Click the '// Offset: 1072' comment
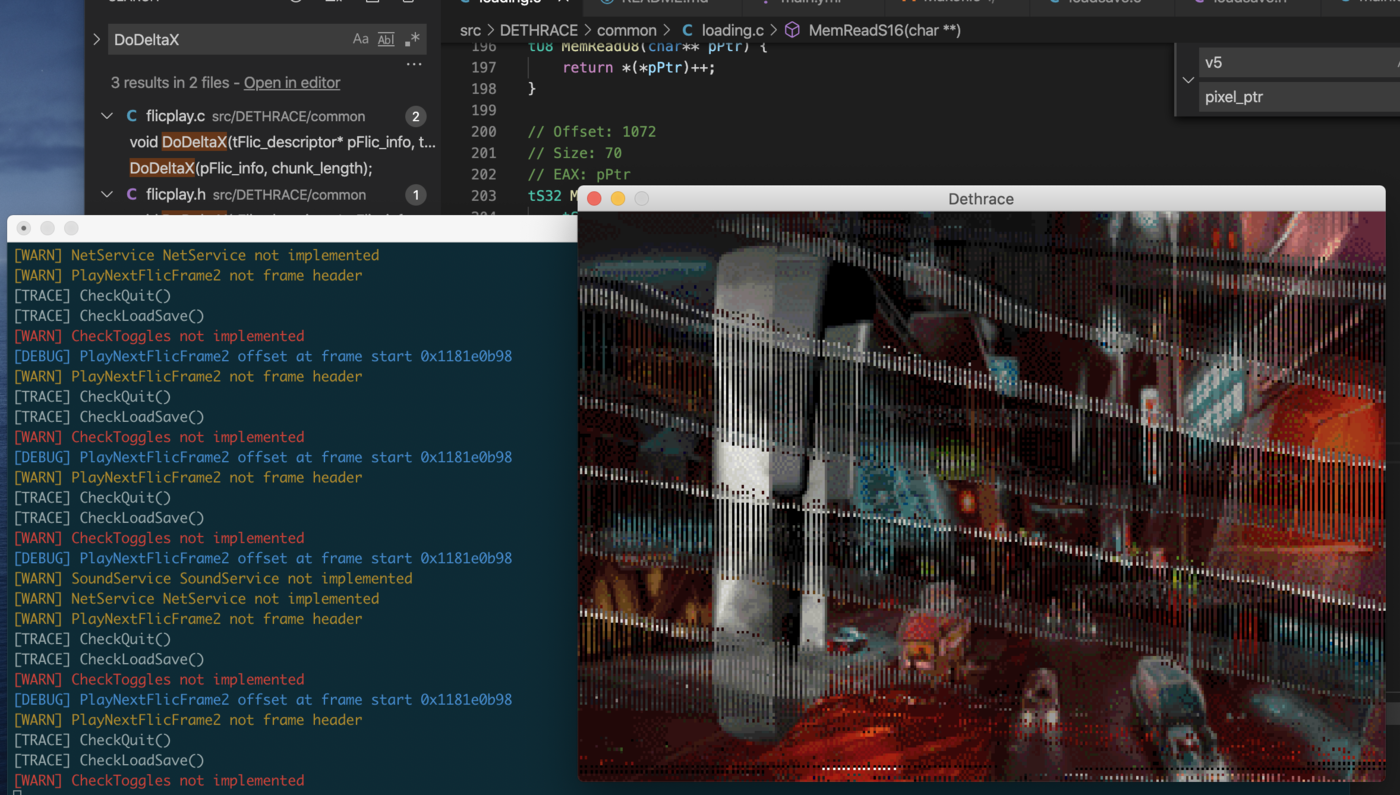This screenshot has height=795, width=1400. pyautogui.click(x=592, y=132)
